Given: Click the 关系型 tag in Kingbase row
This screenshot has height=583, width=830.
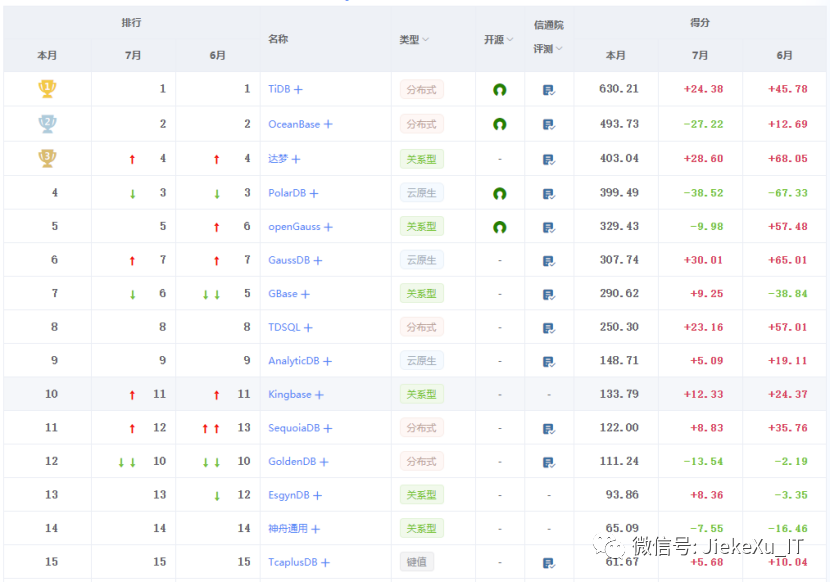Looking at the screenshot, I should point(421,394).
